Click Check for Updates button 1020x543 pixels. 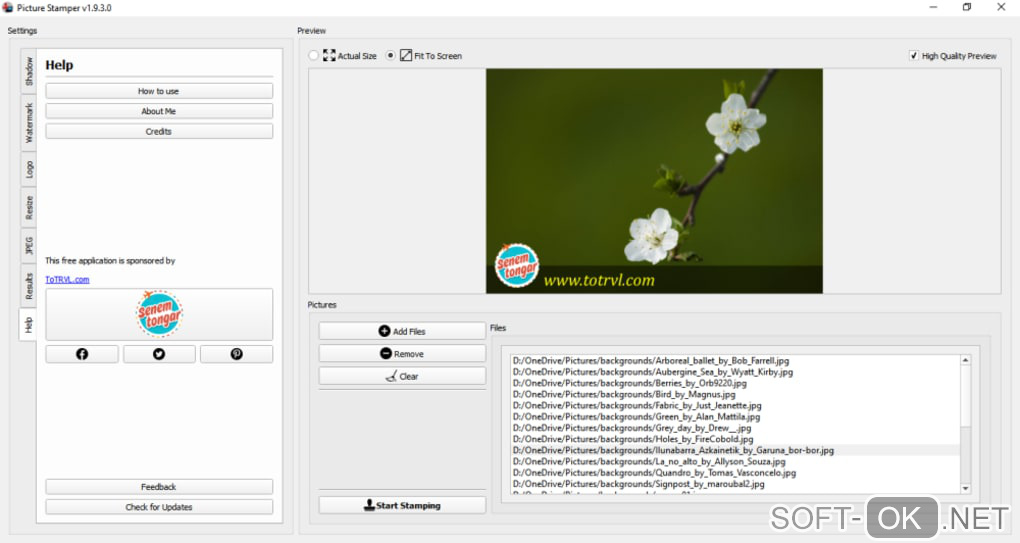[159, 507]
